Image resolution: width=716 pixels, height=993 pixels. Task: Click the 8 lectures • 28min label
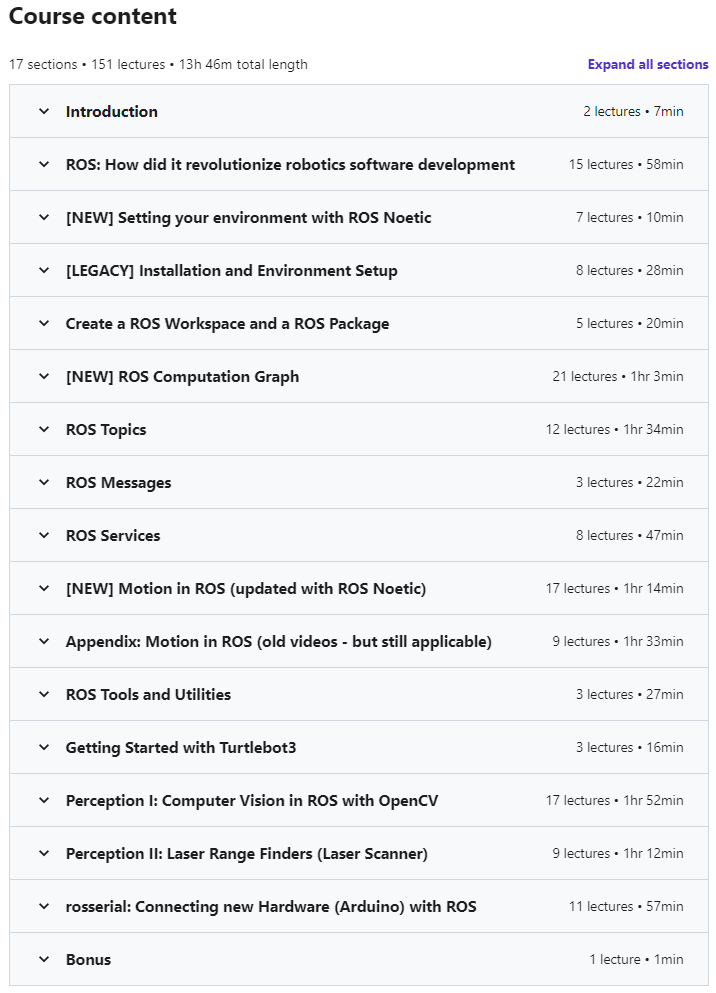click(x=629, y=270)
